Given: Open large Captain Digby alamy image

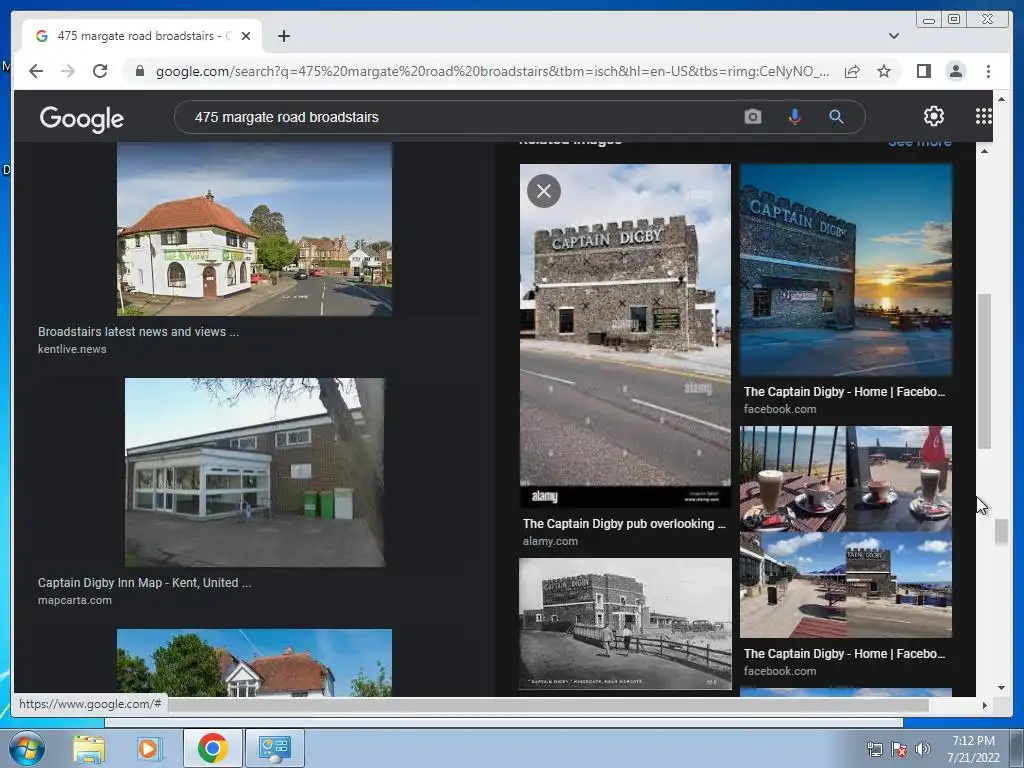Looking at the screenshot, I should click(x=625, y=336).
